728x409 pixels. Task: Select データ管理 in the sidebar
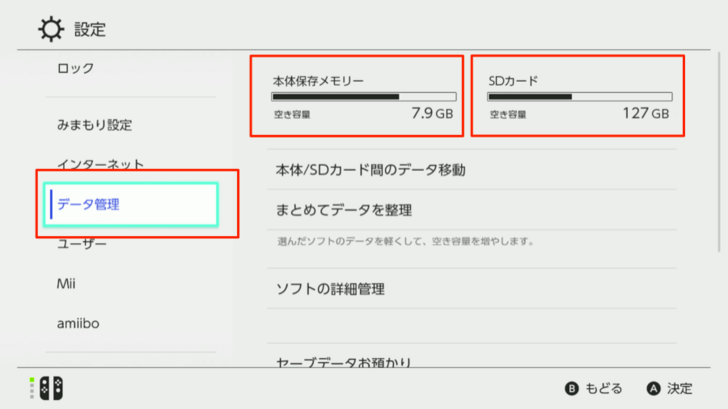click(x=88, y=204)
